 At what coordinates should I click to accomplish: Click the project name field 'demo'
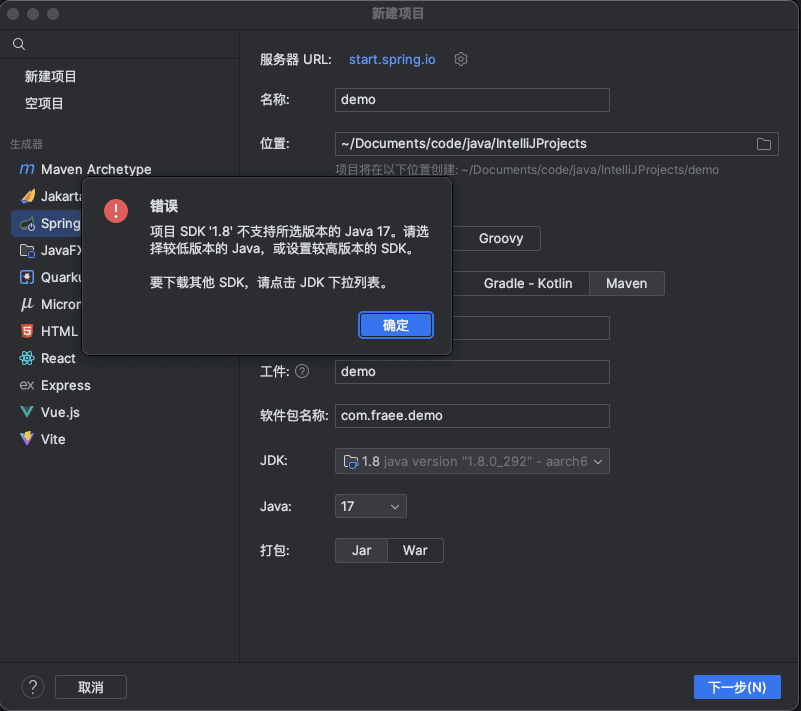(472, 100)
